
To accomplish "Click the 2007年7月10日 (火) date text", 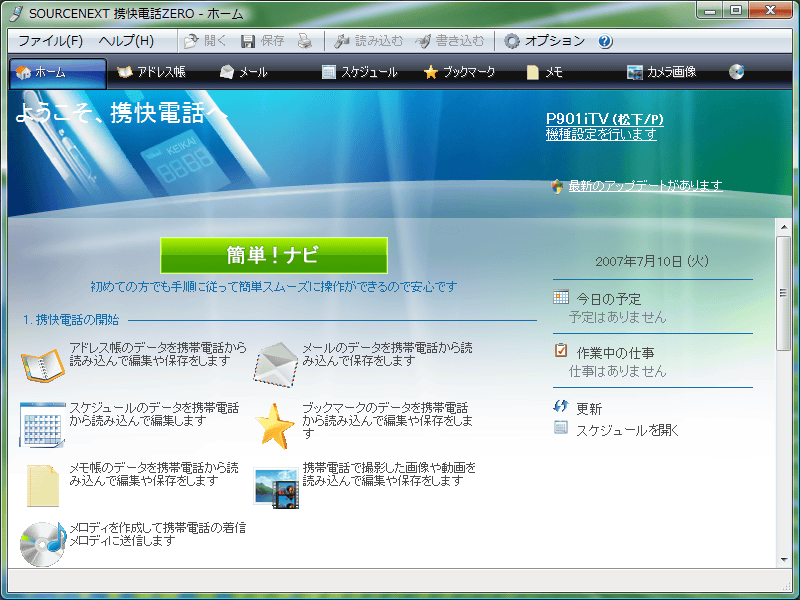I will 652,261.
